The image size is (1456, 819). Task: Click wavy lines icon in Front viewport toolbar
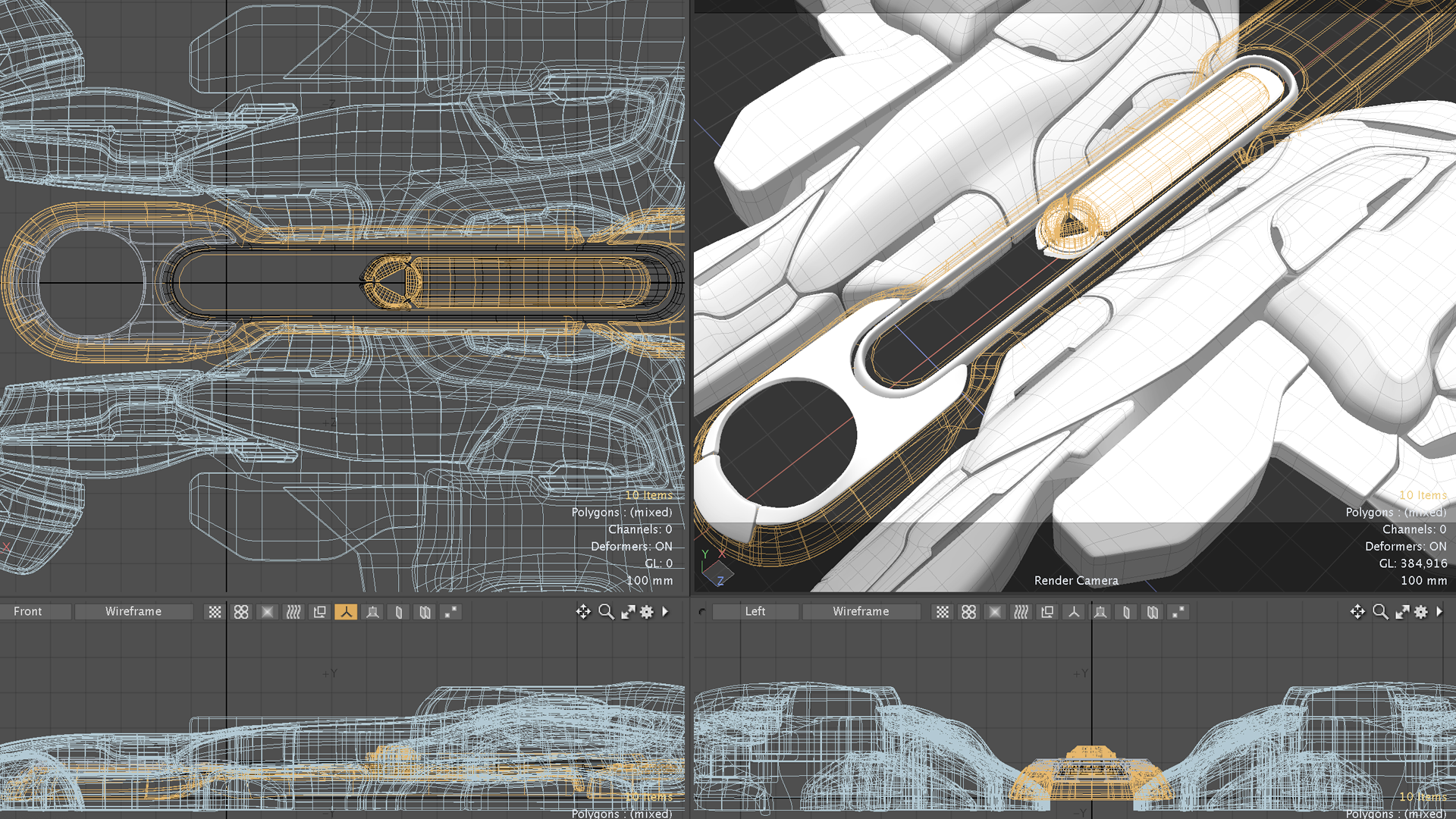(x=293, y=612)
